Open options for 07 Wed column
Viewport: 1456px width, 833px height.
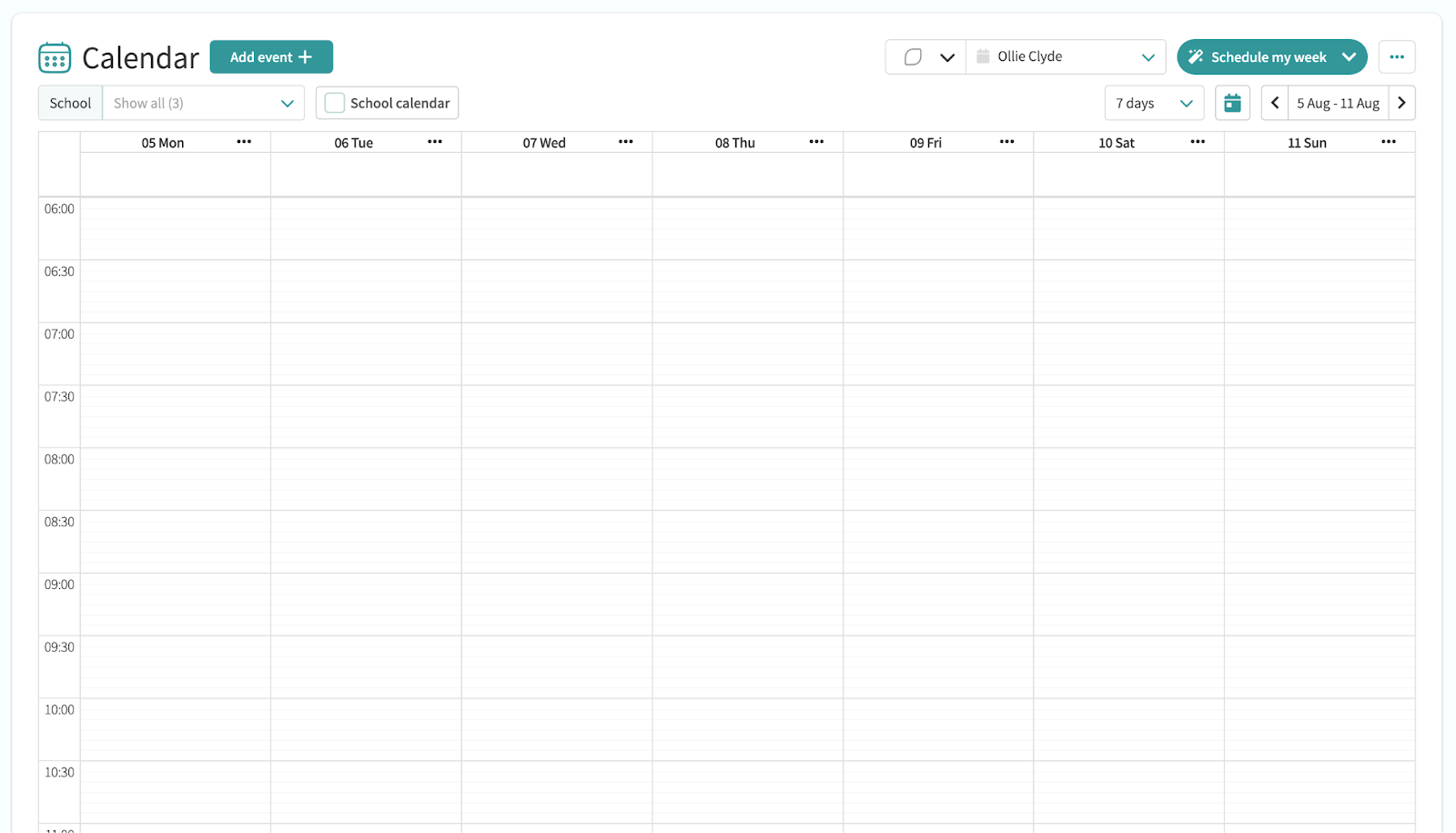(x=625, y=142)
